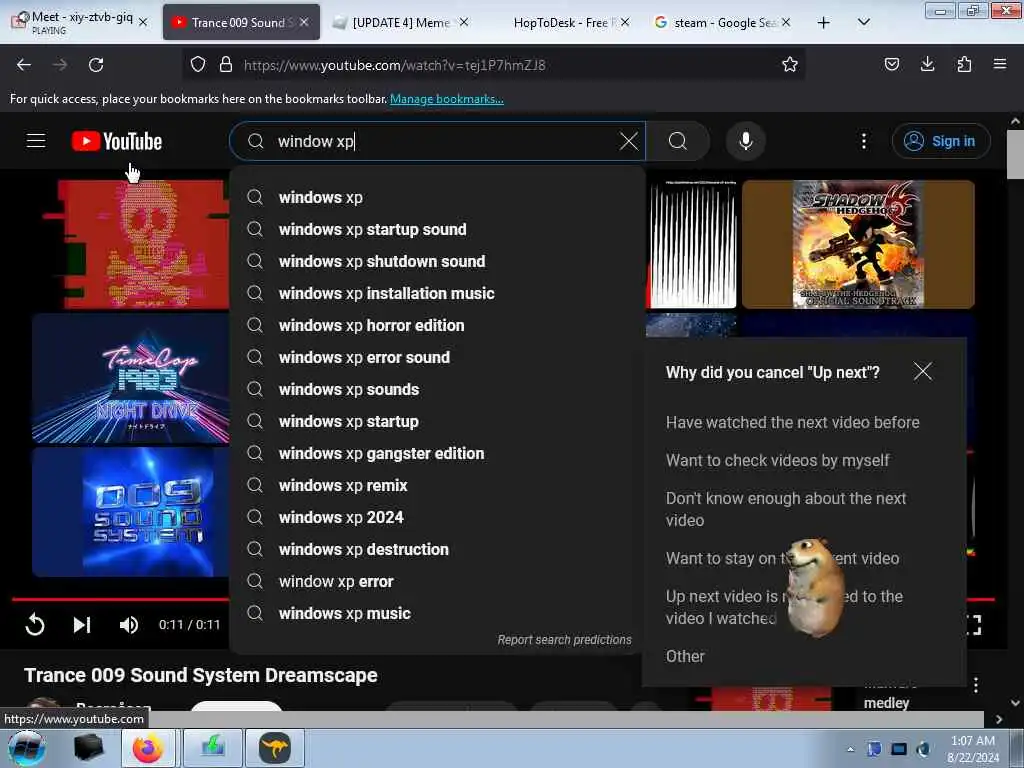The height and width of the screenshot is (768, 1024).
Task: Choose windows xp horror edition suggestion
Action: coord(438,325)
